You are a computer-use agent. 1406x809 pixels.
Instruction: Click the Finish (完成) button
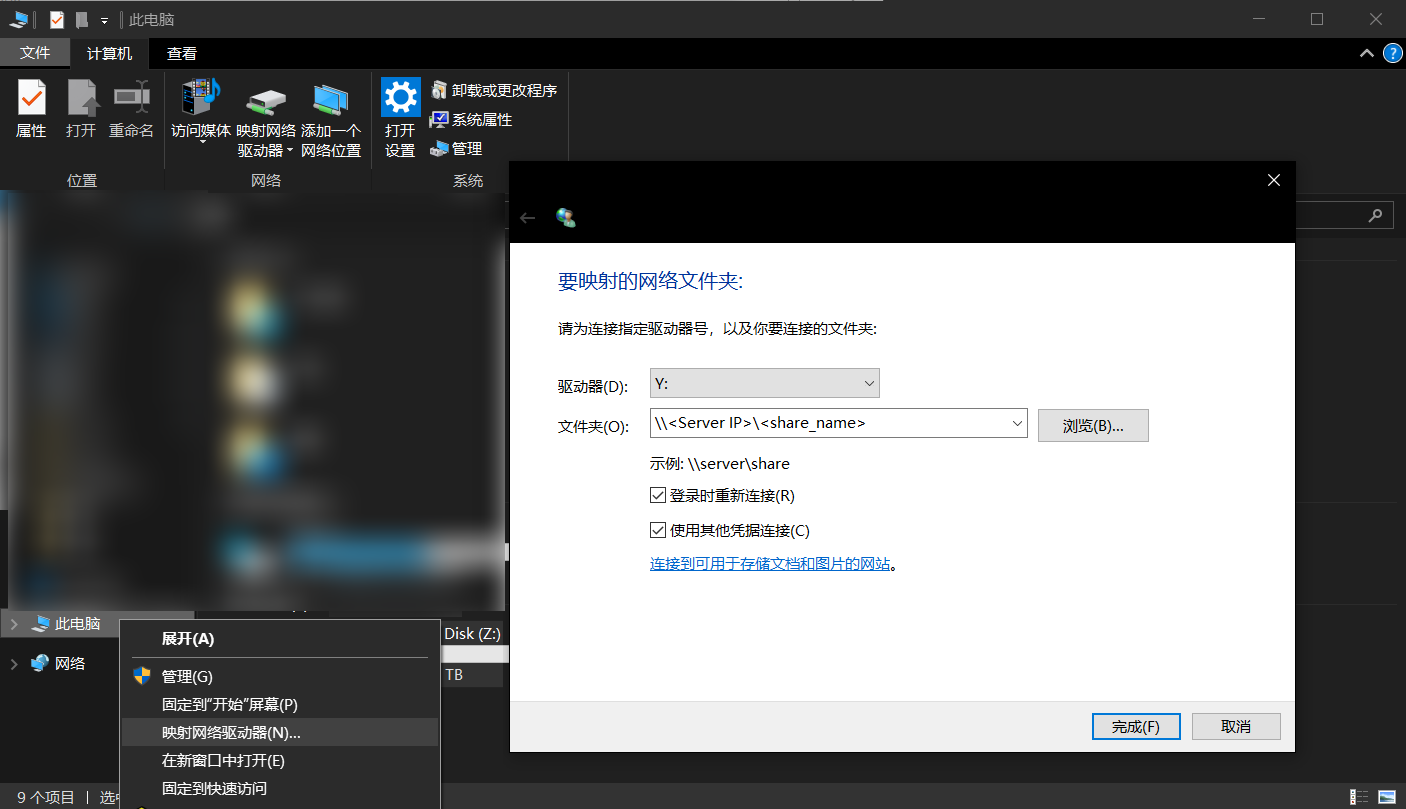pos(1135,726)
